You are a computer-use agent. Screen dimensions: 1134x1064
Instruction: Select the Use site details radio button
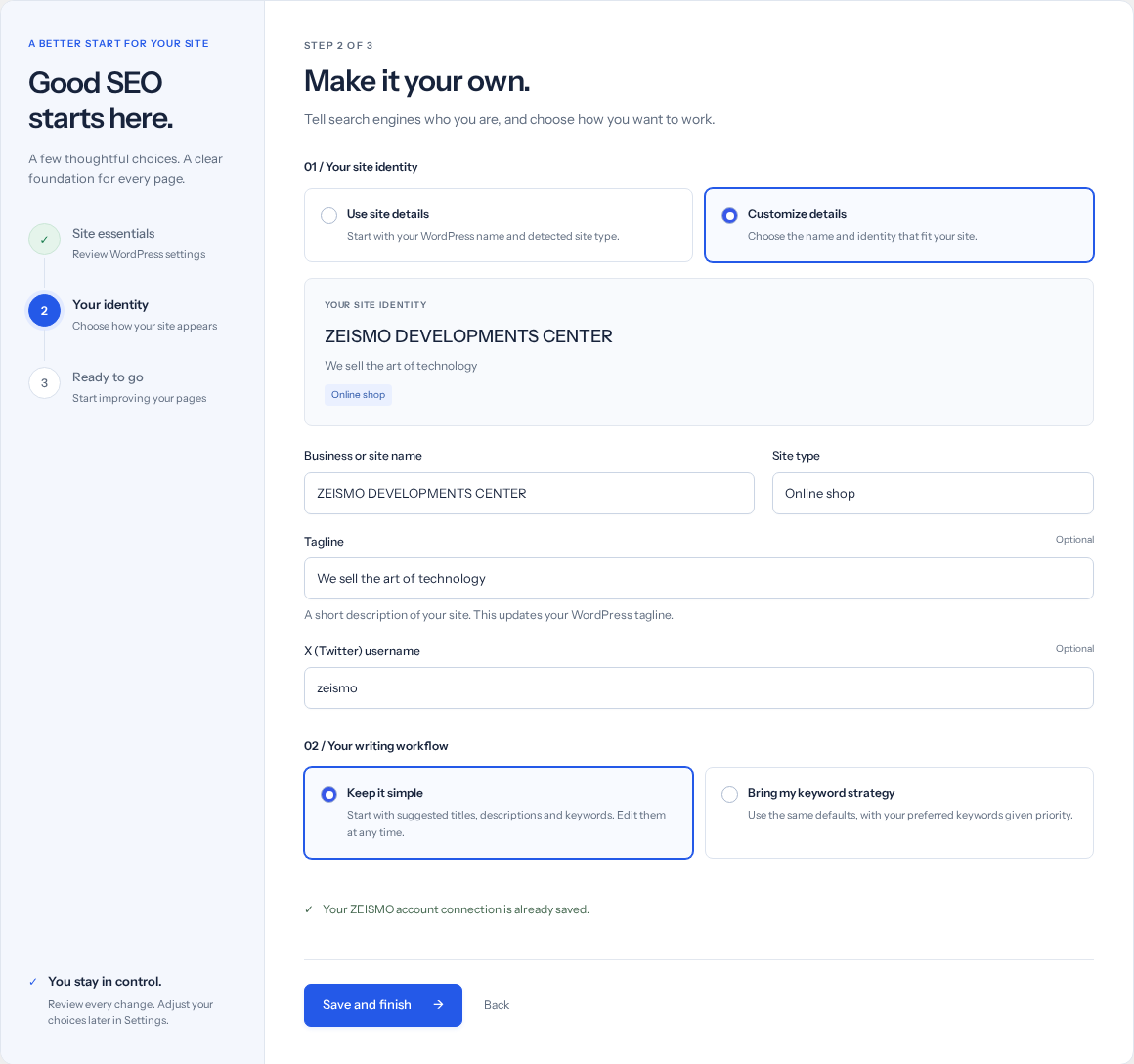click(329, 215)
